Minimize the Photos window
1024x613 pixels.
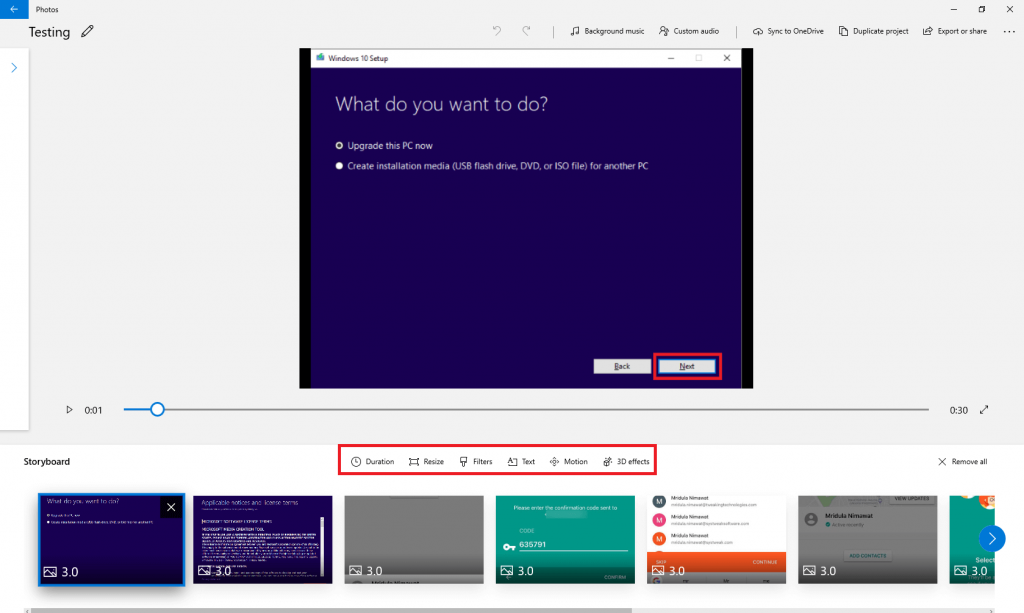953,9
